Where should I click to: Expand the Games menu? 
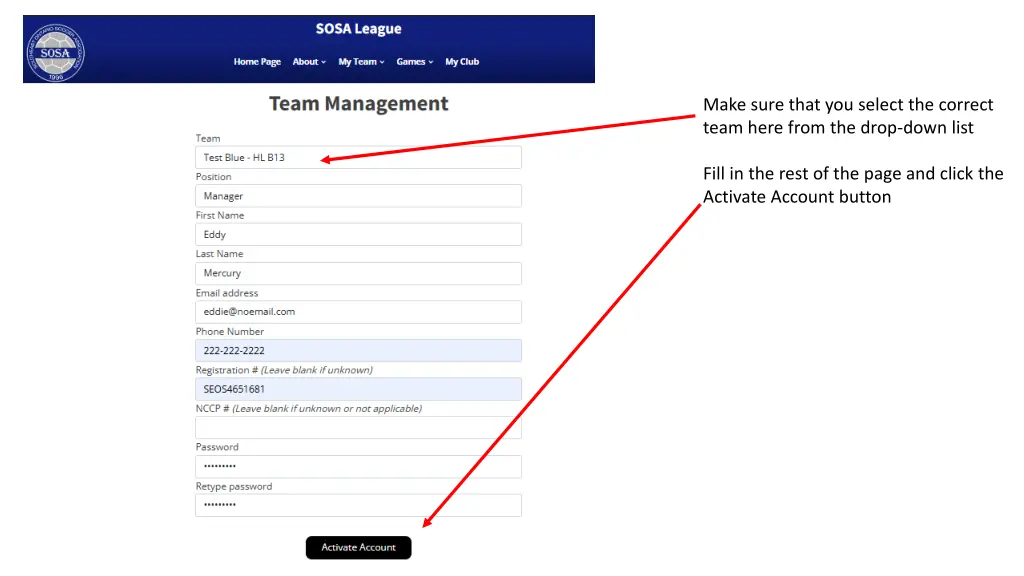pyautogui.click(x=415, y=61)
